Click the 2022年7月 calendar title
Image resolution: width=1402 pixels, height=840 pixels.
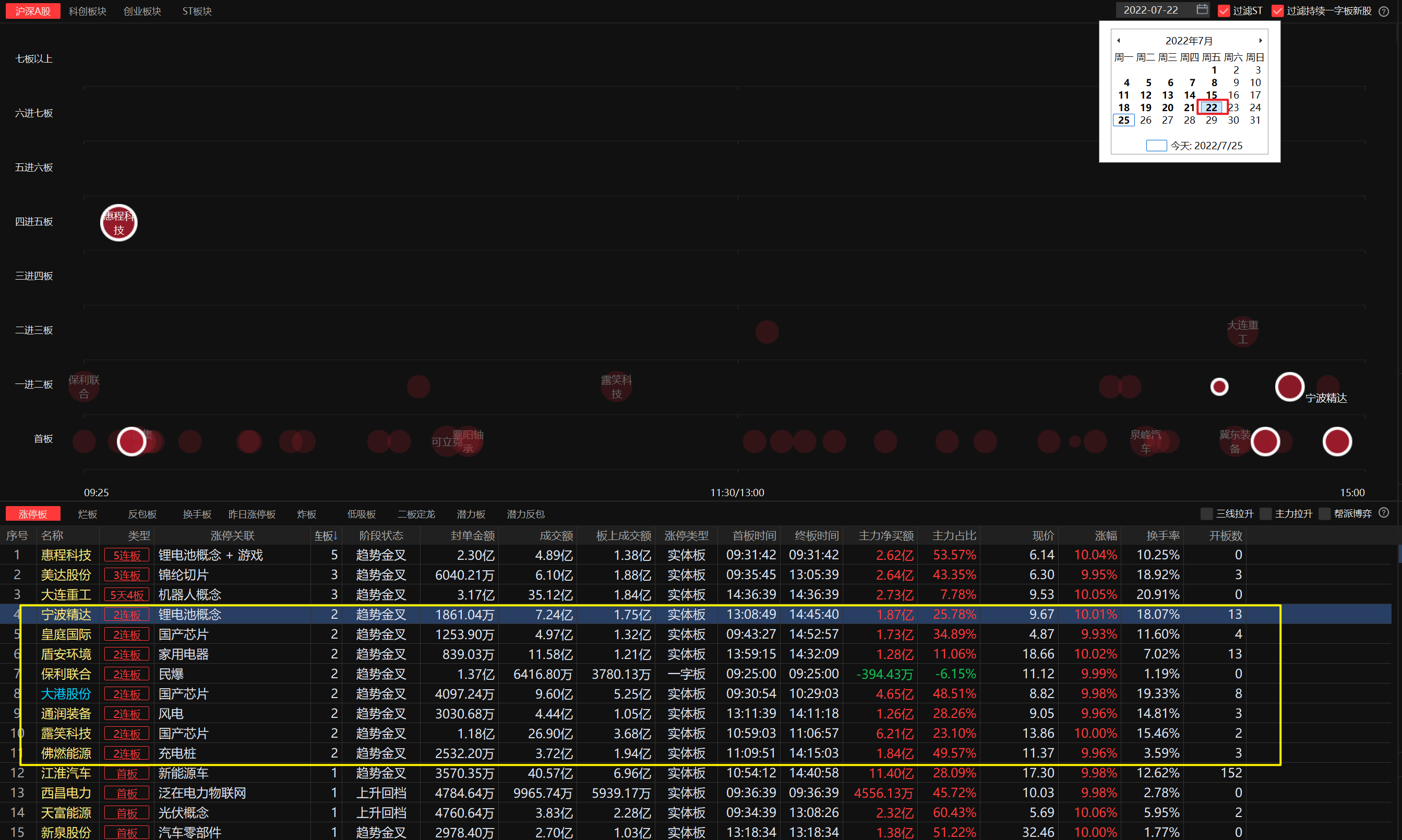[x=1189, y=41]
